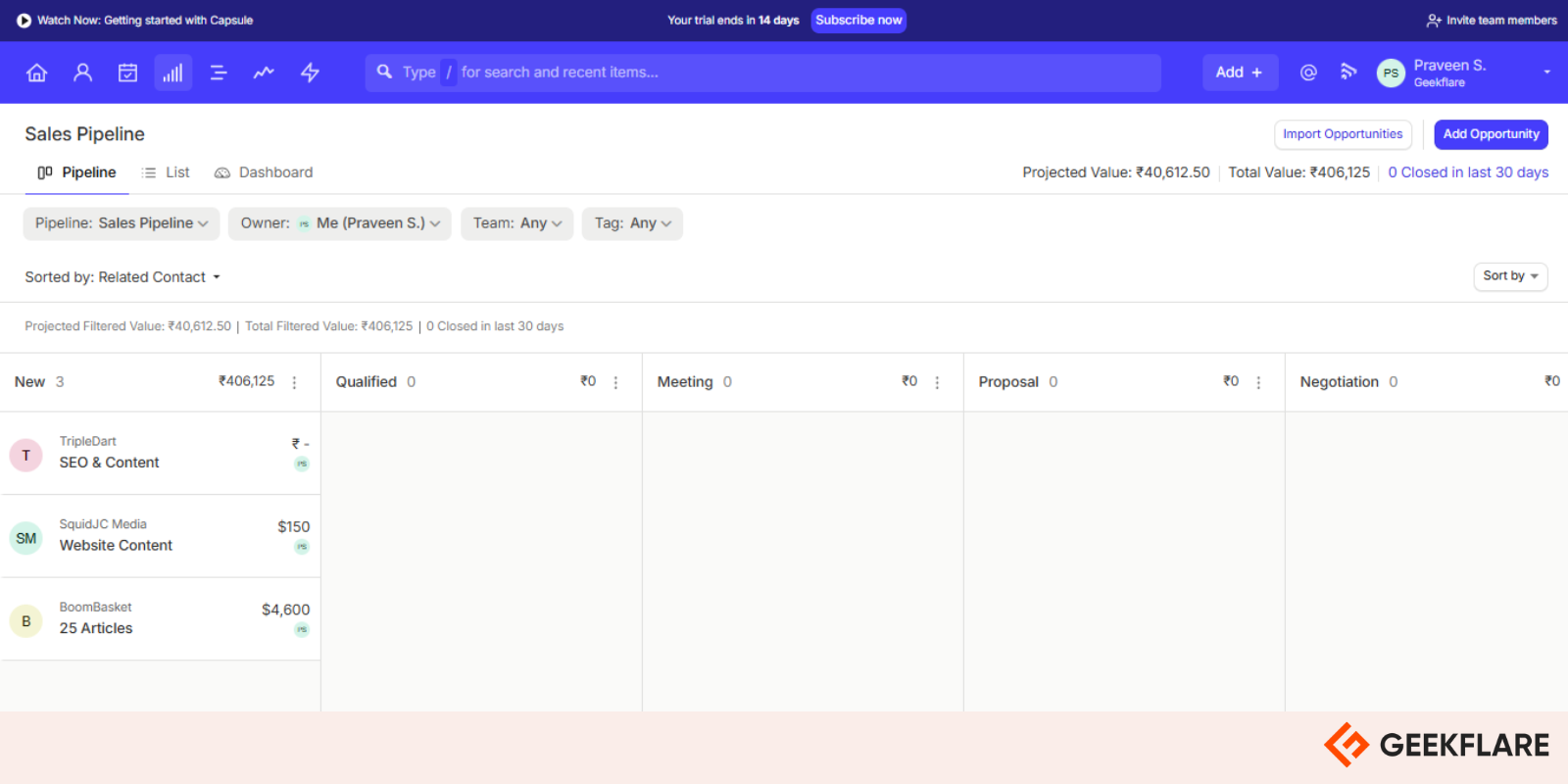Click the TripleDart contact name
Screen dimensions: 1568x784
tap(87, 441)
